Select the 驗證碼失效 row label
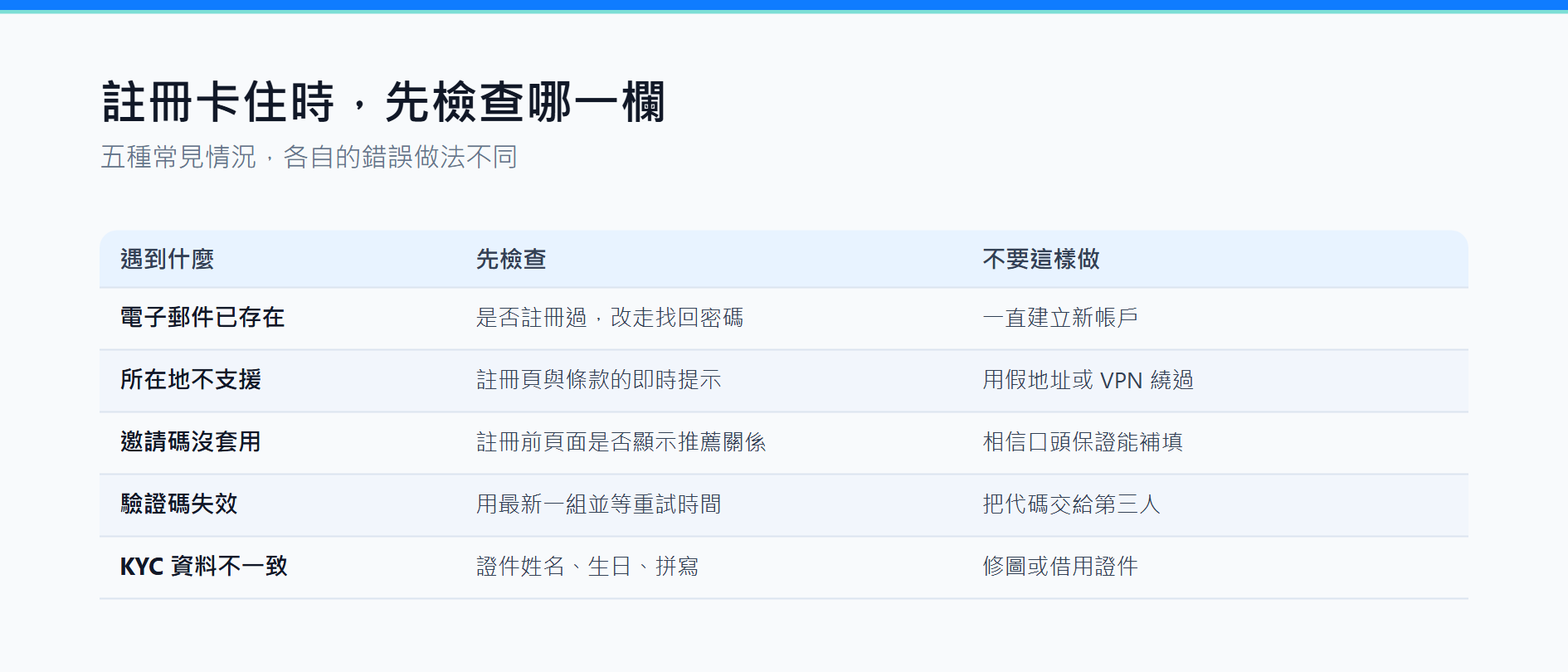The height and width of the screenshot is (672, 1568). click(179, 504)
